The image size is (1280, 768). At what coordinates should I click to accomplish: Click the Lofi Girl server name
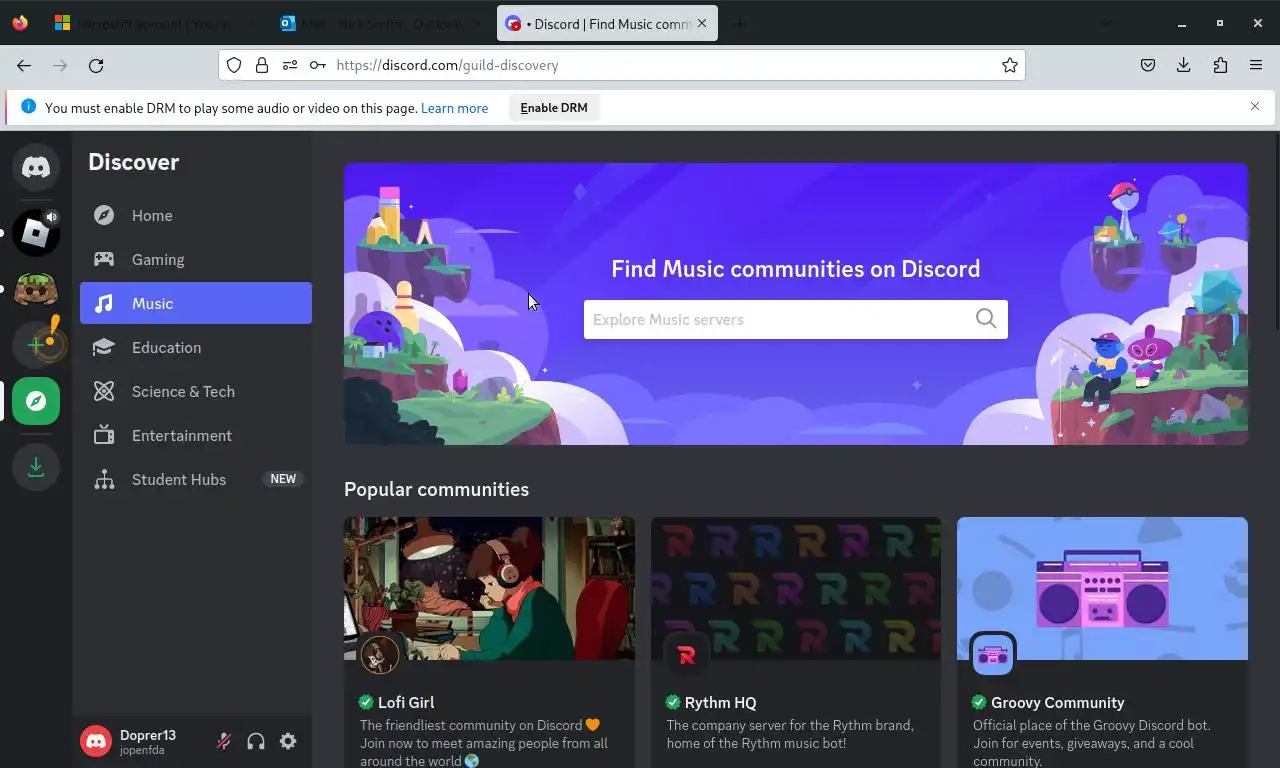(406, 702)
